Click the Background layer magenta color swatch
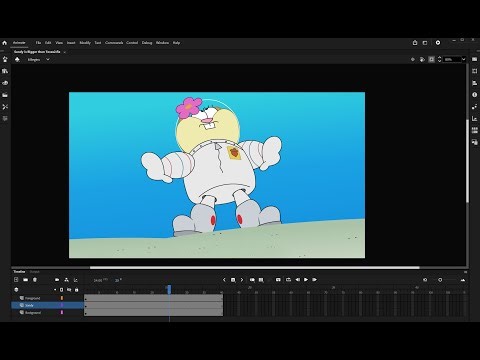Screen dimensions: 480x360 coord(62,312)
